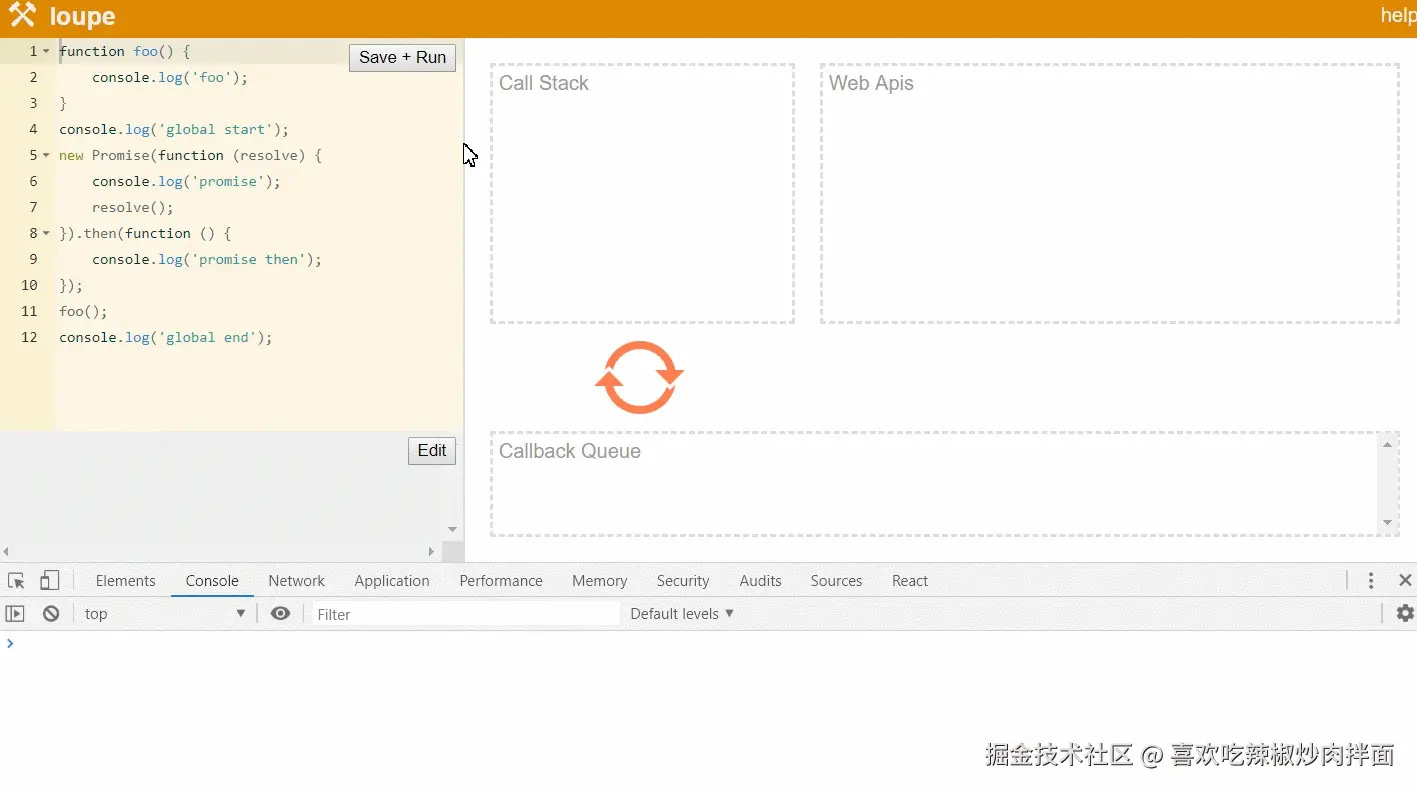Screen dimensions: 1417x791
Task: Open the Security tab
Action: click(683, 581)
